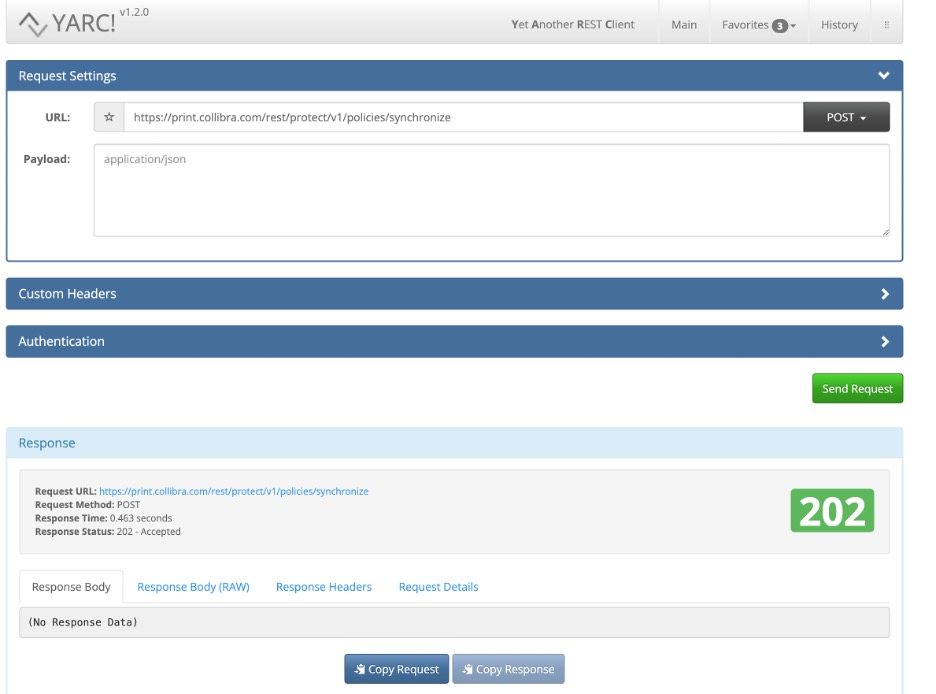
Task: Select the Response Body tab
Action: pos(71,587)
